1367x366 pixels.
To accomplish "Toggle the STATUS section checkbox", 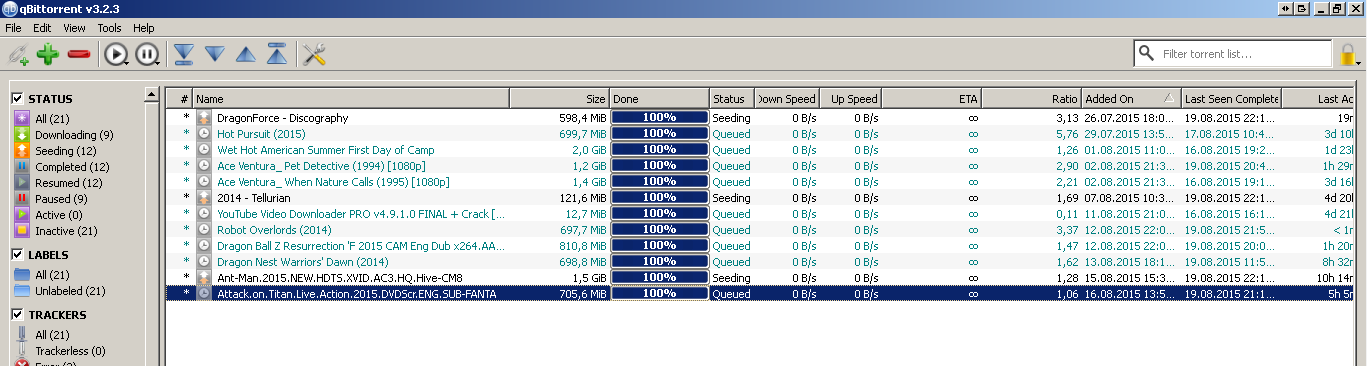I will (17, 99).
